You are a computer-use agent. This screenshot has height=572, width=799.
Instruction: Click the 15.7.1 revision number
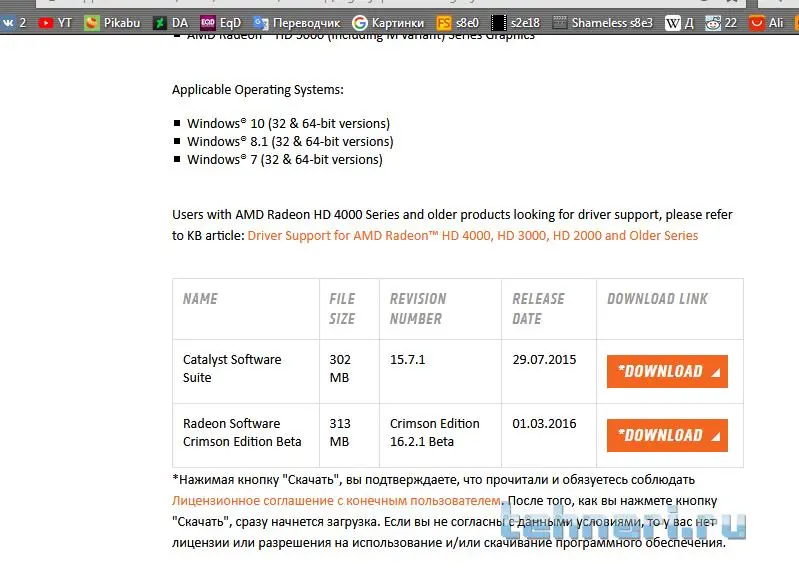pos(407,360)
